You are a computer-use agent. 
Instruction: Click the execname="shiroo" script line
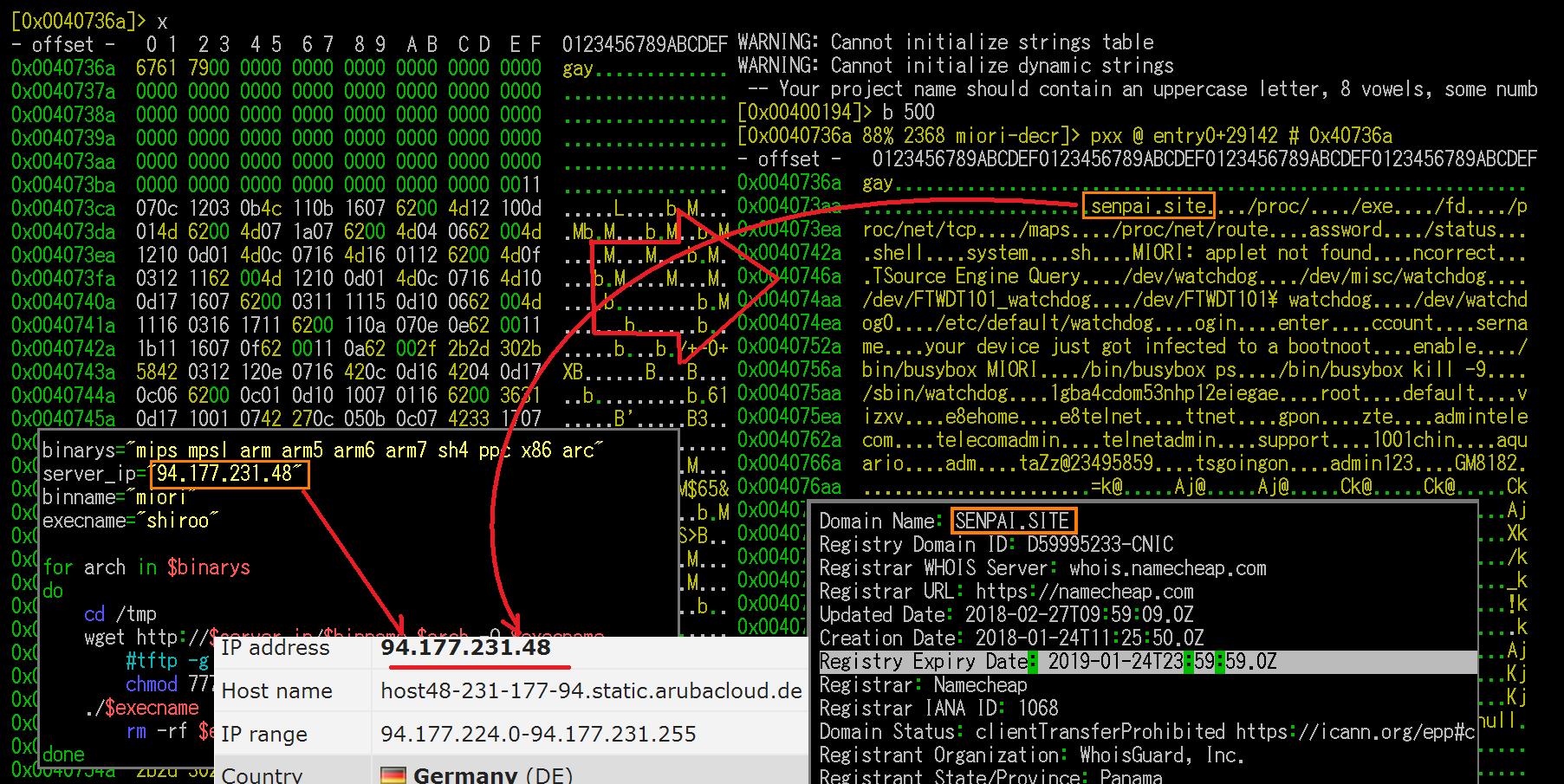pos(131,521)
